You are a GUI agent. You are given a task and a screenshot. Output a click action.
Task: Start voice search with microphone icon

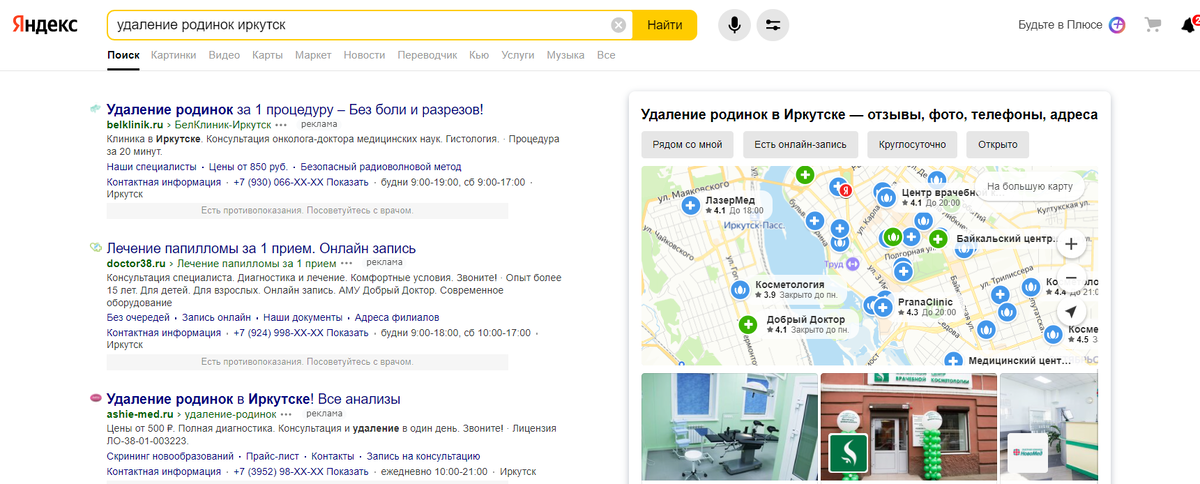click(734, 25)
